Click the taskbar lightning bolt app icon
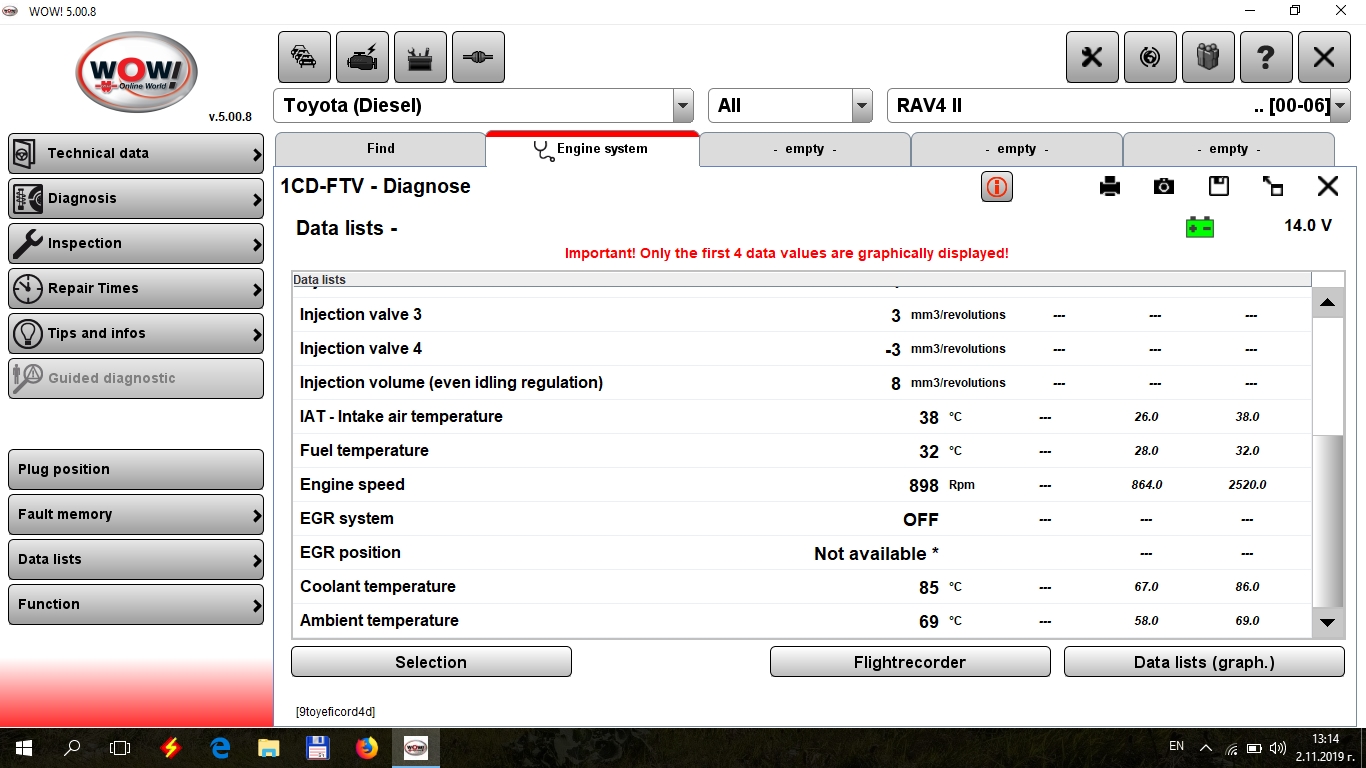 tap(171, 747)
